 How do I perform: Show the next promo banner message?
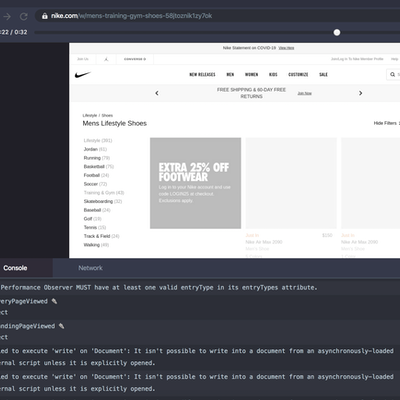(360, 93)
